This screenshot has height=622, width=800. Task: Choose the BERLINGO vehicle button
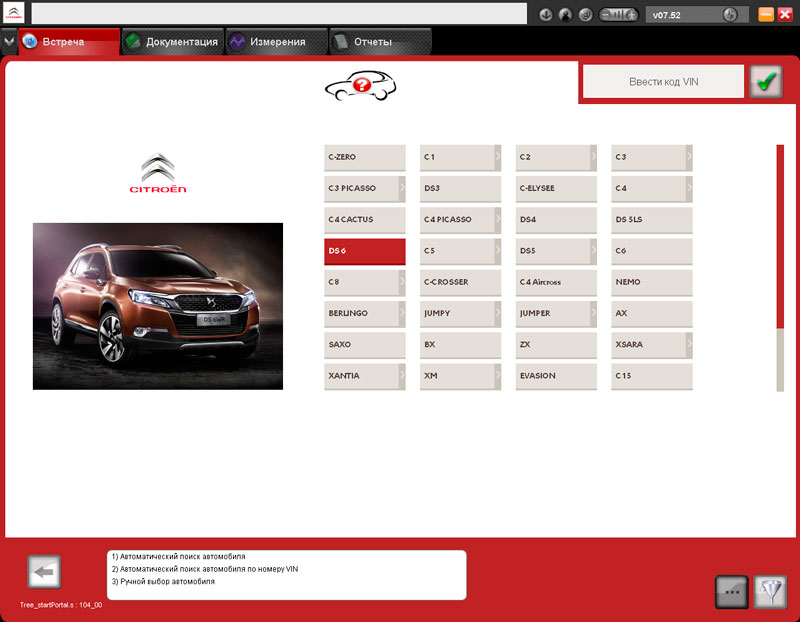(x=361, y=313)
